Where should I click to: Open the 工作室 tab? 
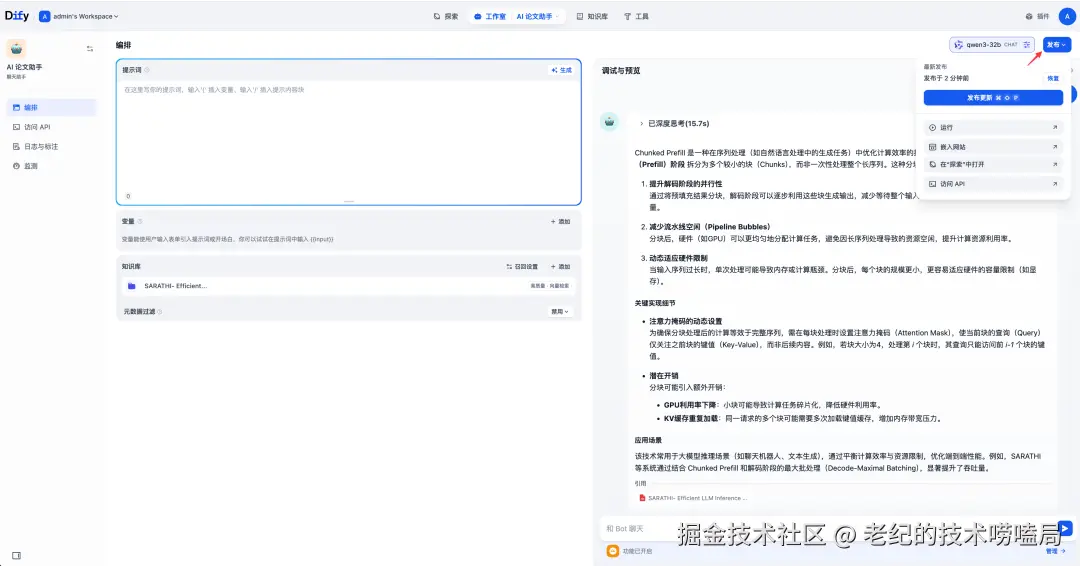(490, 17)
